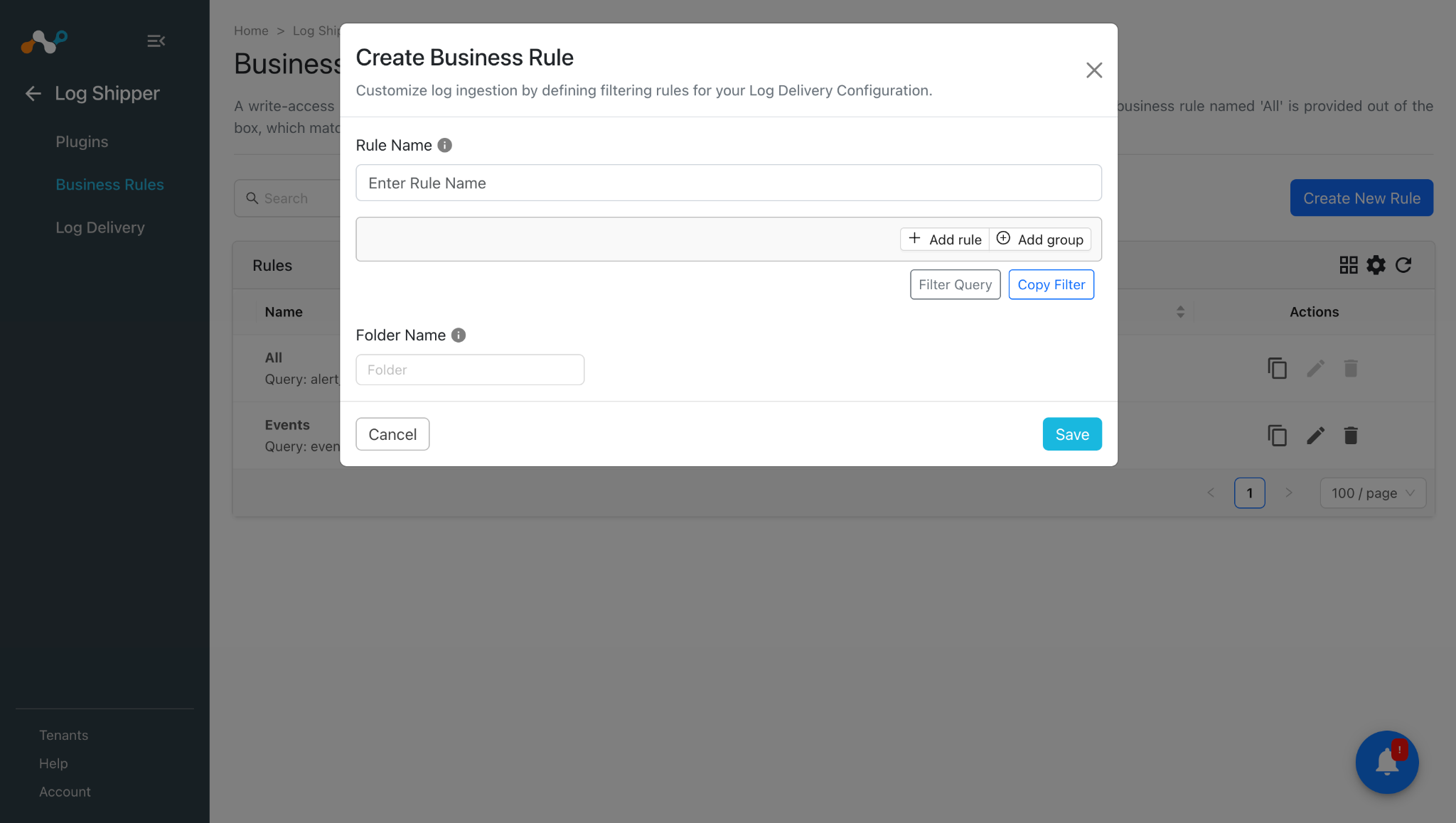Viewport: 1456px width, 823px height.
Task: Delete the Events rule
Action: pos(1351,436)
